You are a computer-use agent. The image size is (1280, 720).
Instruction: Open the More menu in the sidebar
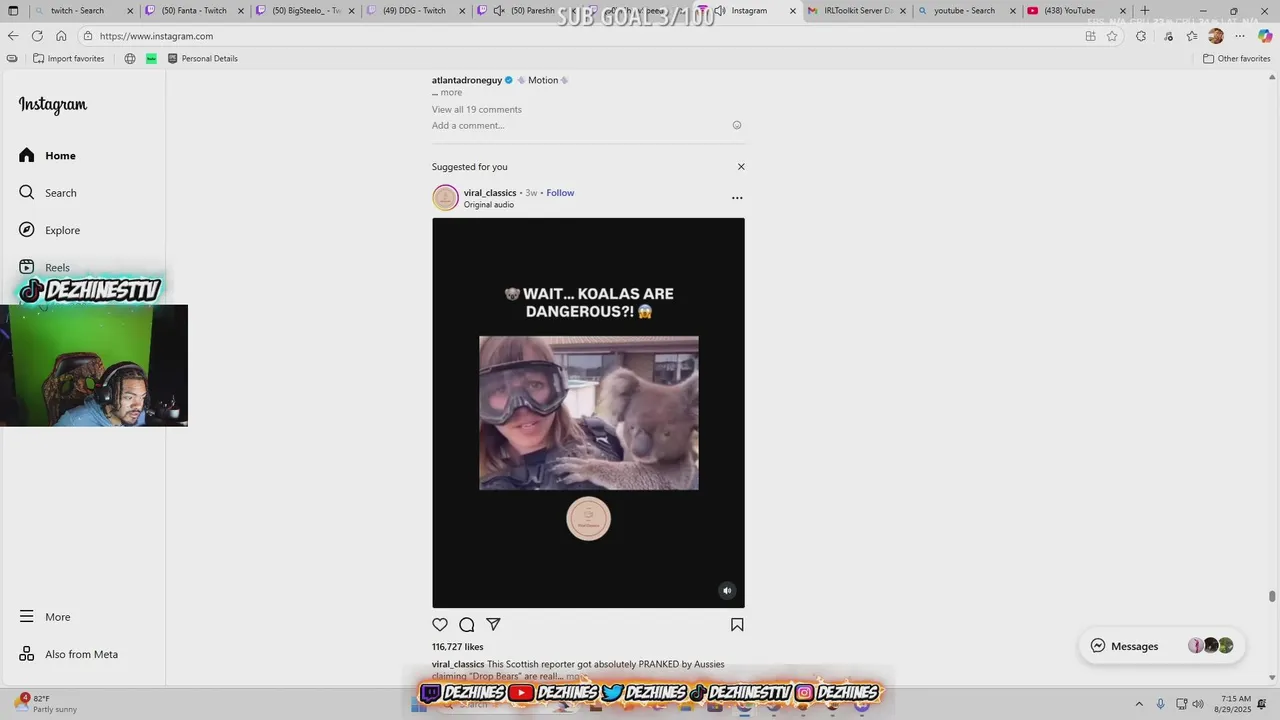tap(45, 617)
